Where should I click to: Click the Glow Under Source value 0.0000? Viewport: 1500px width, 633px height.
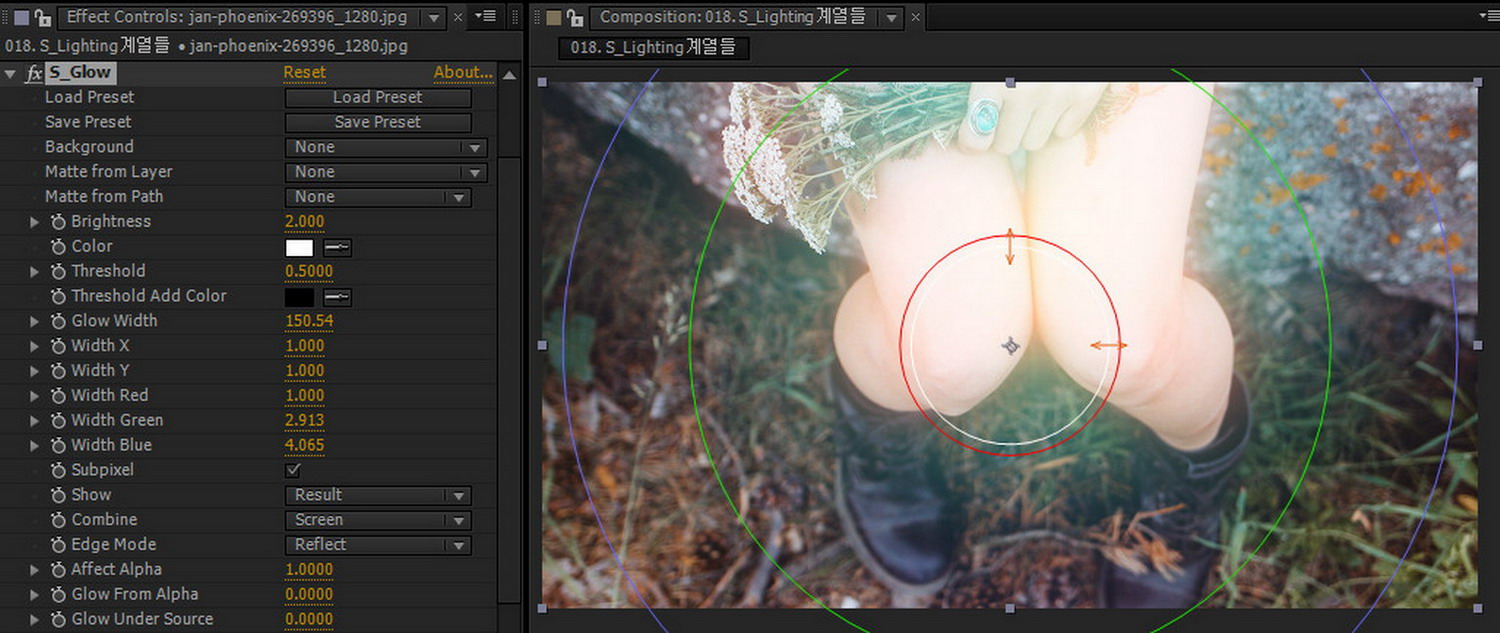click(309, 619)
